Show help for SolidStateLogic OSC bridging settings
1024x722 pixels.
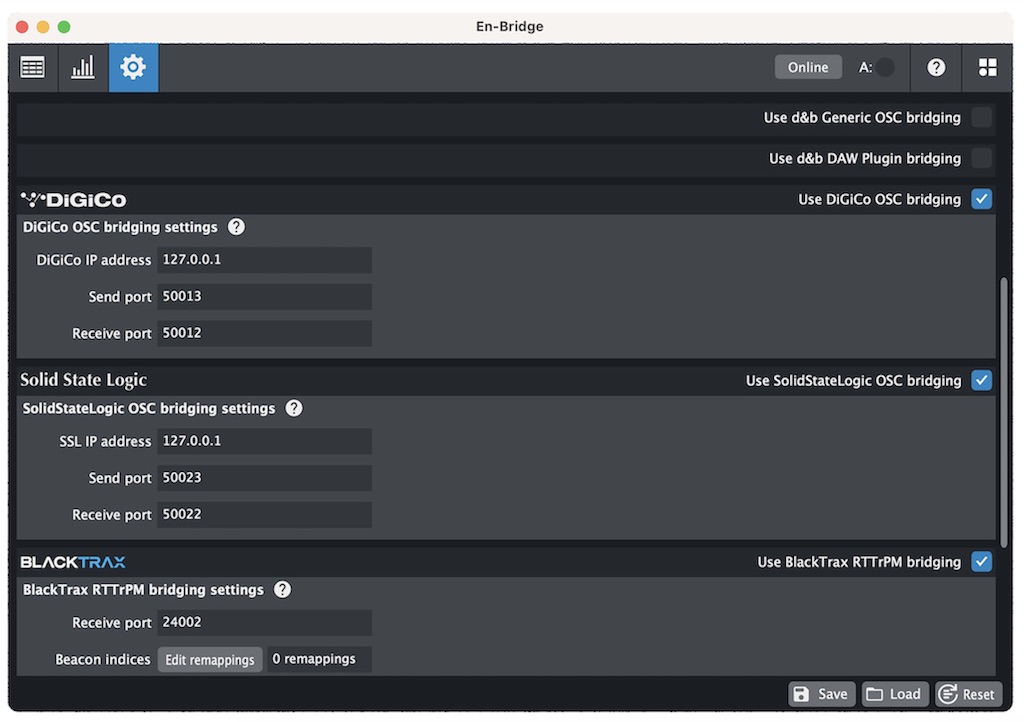tap(294, 408)
